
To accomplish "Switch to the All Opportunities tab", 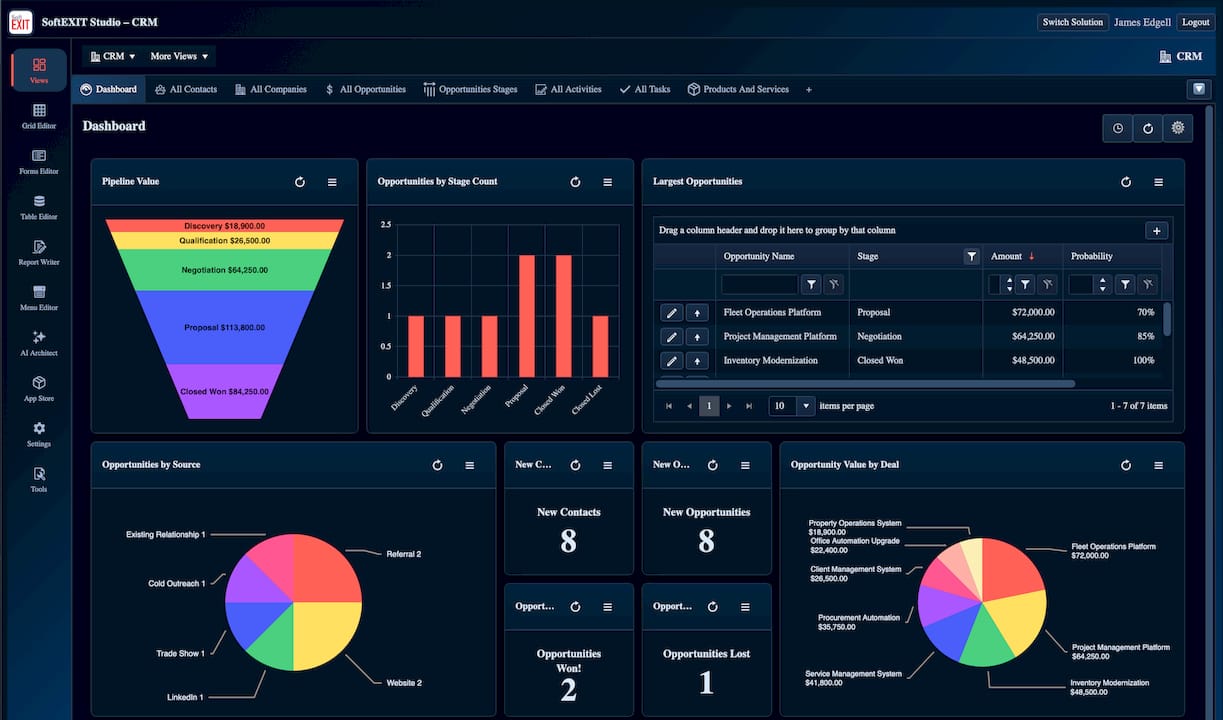I will (x=365, y=89).
